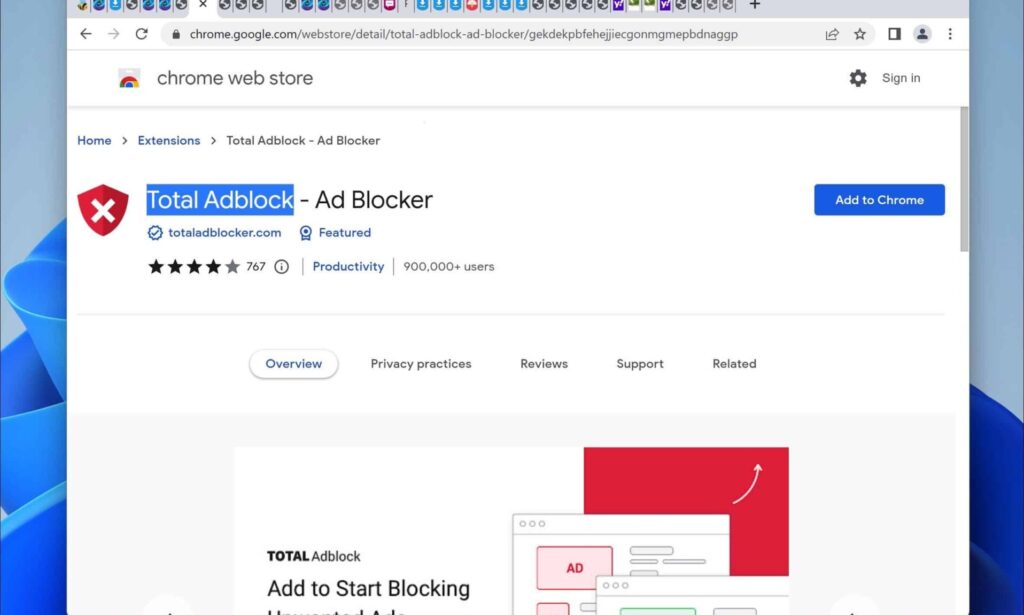Sign in to the Chrome Web Store
This screenshot has height=615, width=1024.
click(x=901, y=78)
